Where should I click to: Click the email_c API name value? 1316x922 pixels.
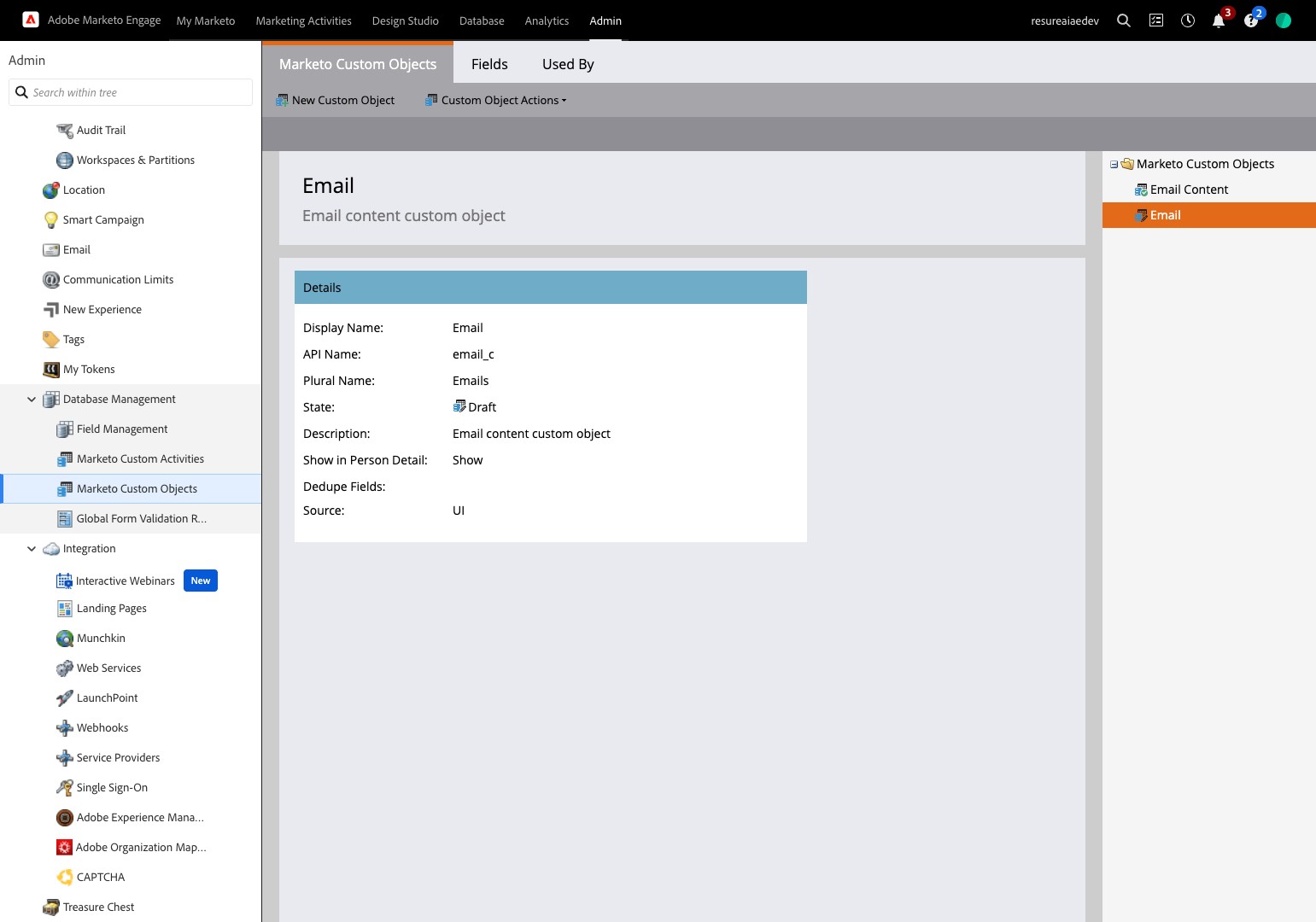[473, 354]
